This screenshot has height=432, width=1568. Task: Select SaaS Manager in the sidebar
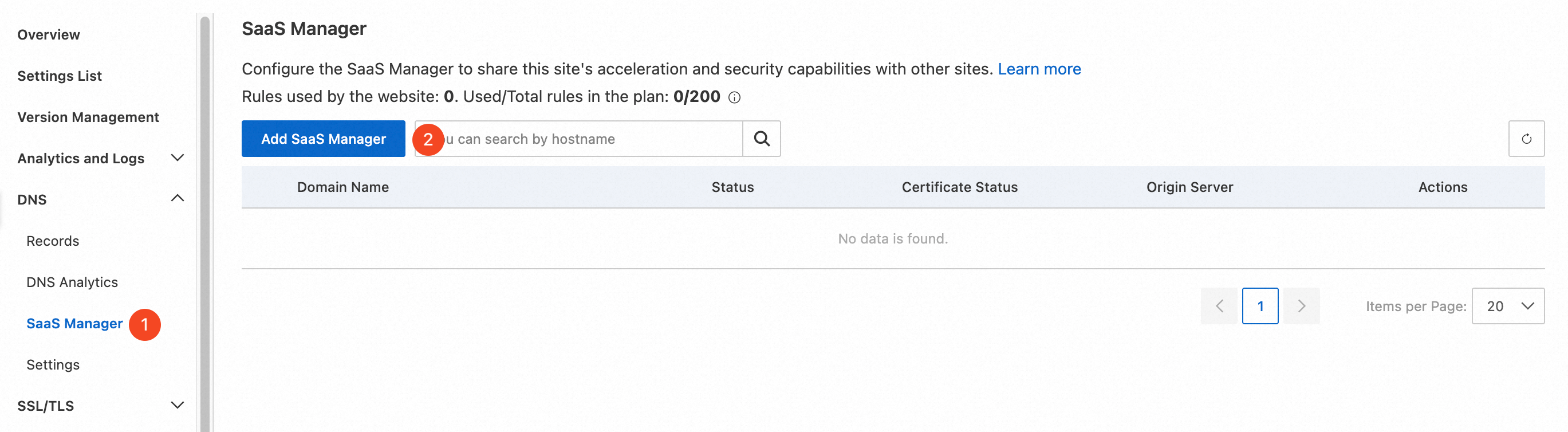click(74, 324)
